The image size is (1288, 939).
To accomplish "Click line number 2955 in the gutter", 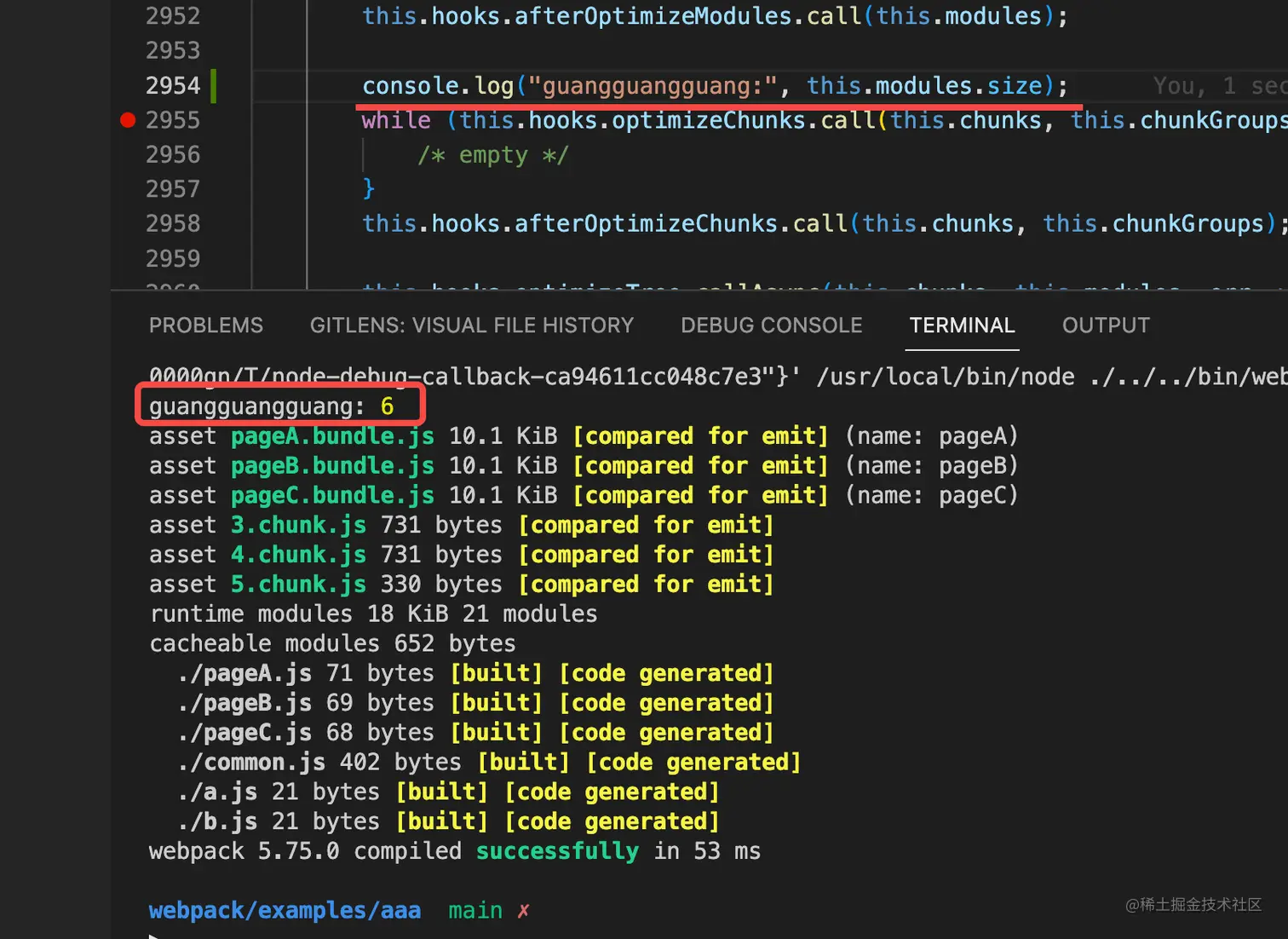I will 174,120.
